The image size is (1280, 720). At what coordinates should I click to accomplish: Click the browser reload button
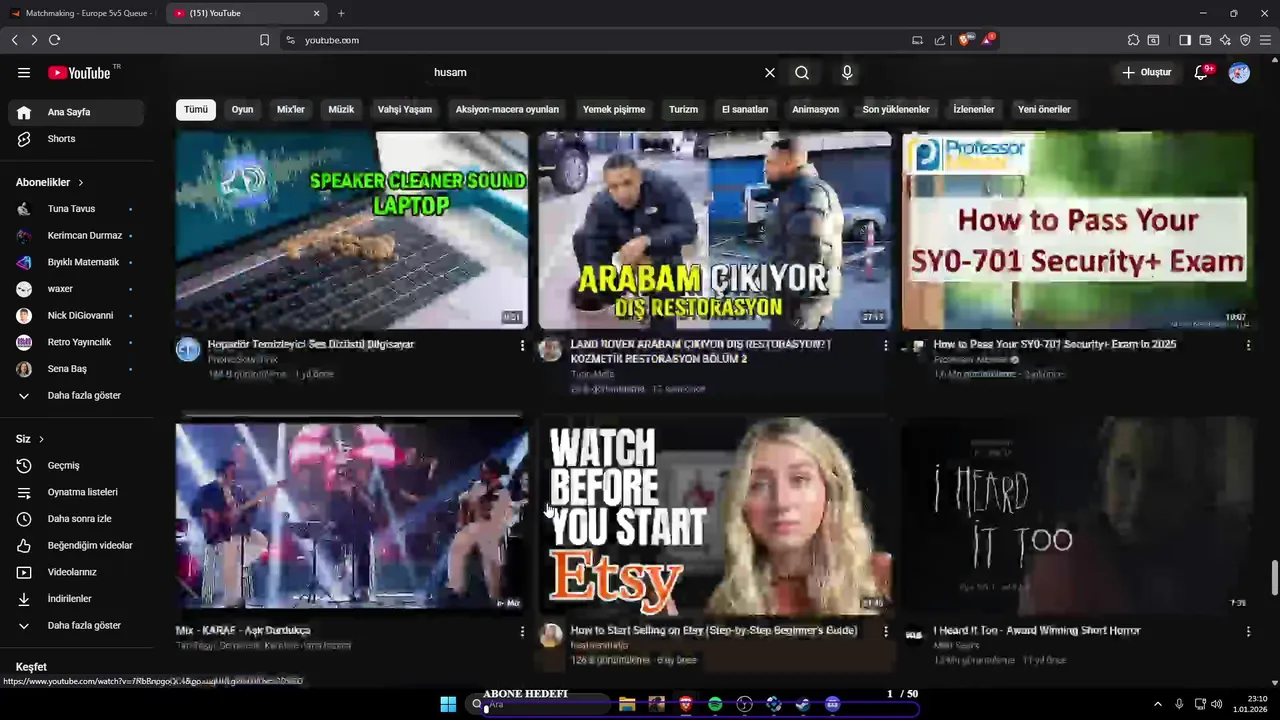click(54, 40)
